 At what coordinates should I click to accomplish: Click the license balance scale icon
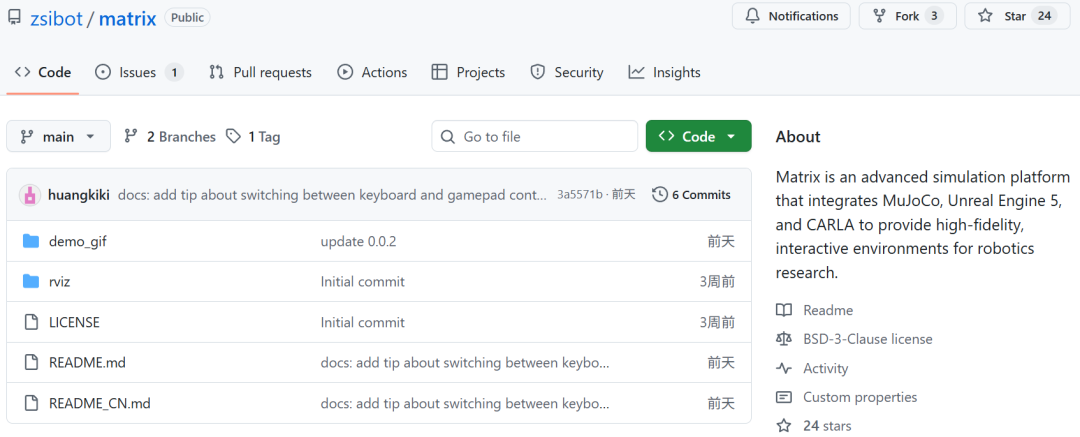click(x=784, y=339)
